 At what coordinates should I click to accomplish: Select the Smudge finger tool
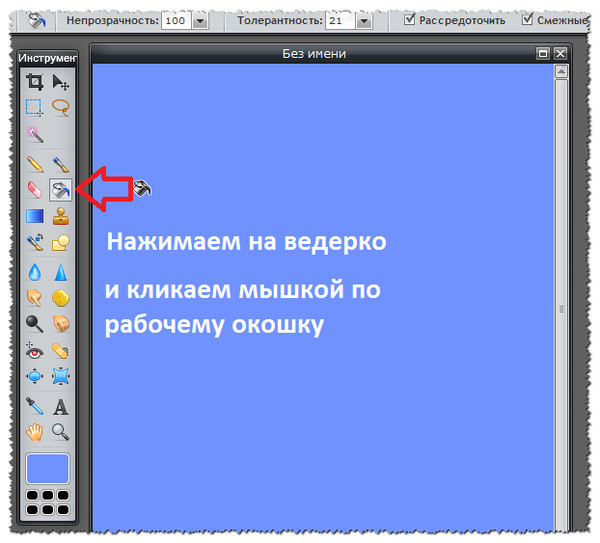tap(34, 298)
